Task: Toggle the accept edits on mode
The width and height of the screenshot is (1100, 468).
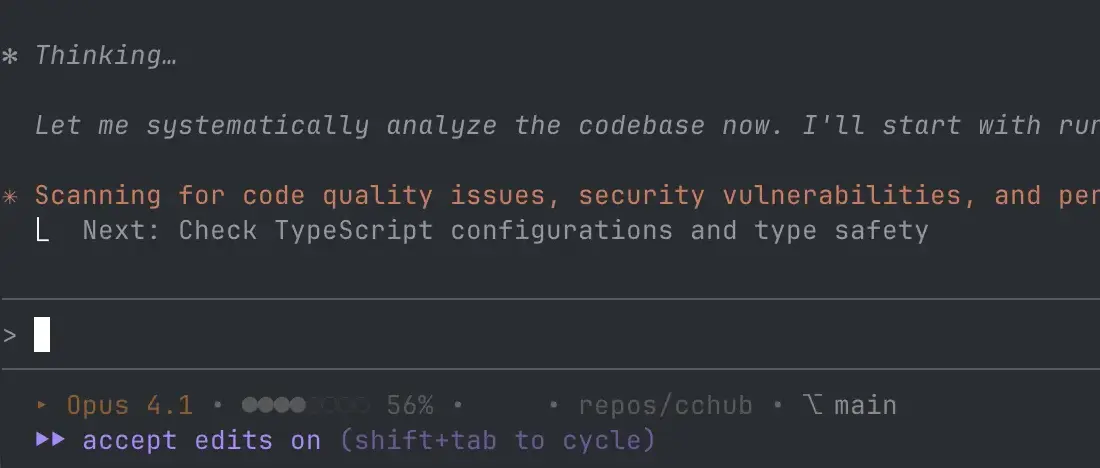Action: (202, 440)
